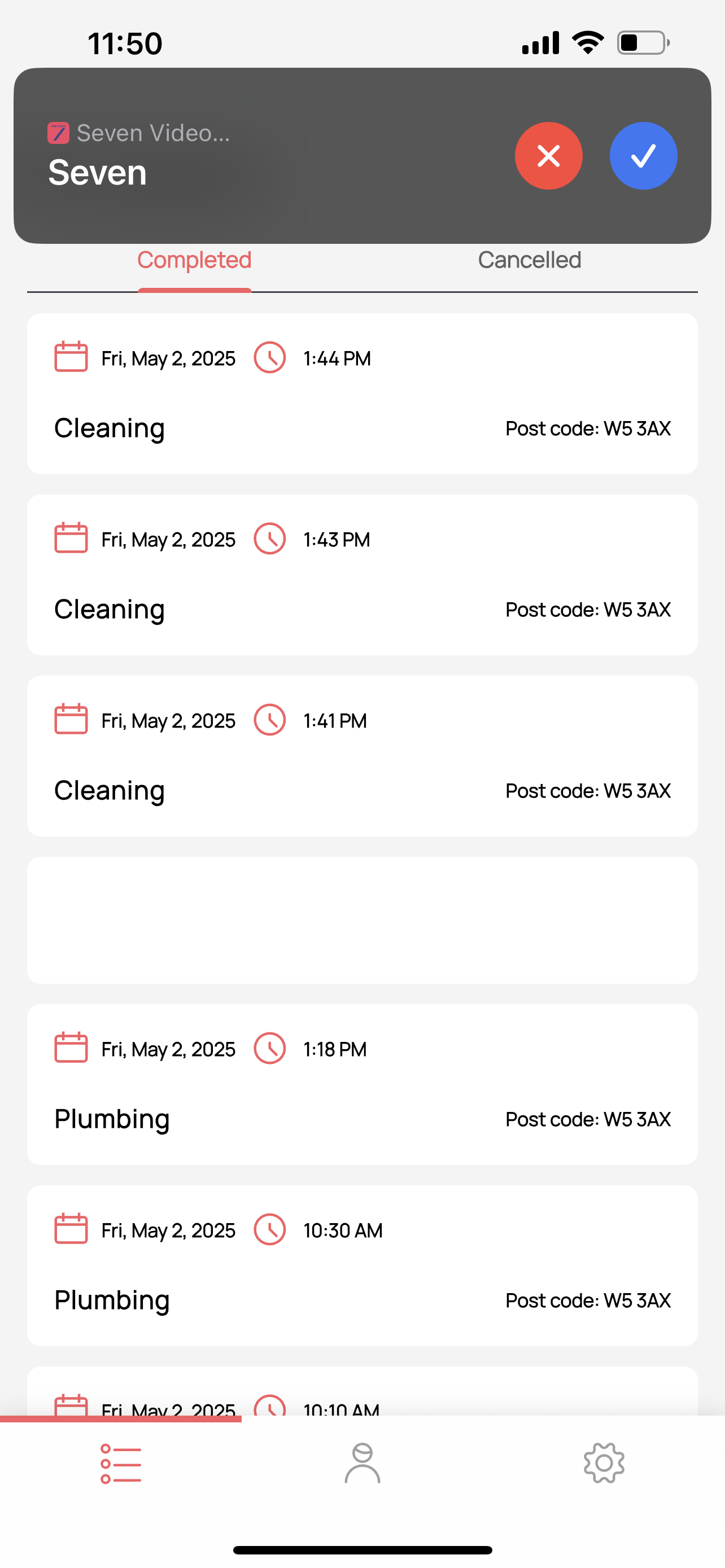
Task: Tap the battery indicator in status bar
Action: point(643,42)
